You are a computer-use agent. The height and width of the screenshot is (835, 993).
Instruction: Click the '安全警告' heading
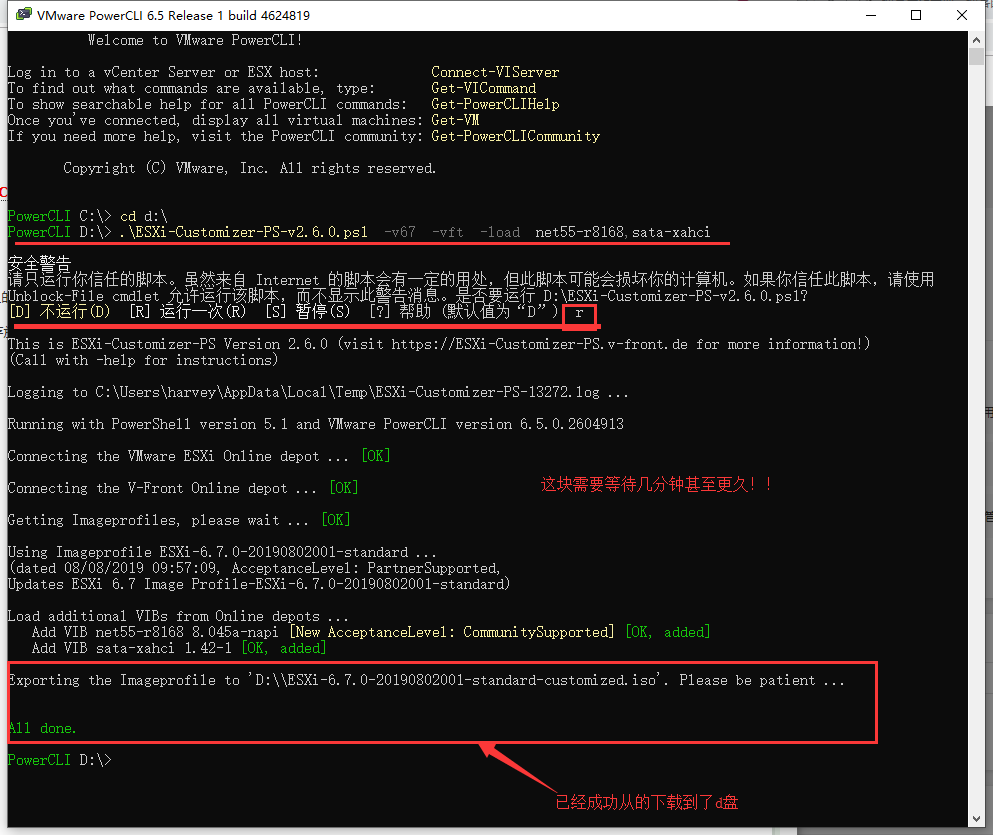click(x=39, y=263)
